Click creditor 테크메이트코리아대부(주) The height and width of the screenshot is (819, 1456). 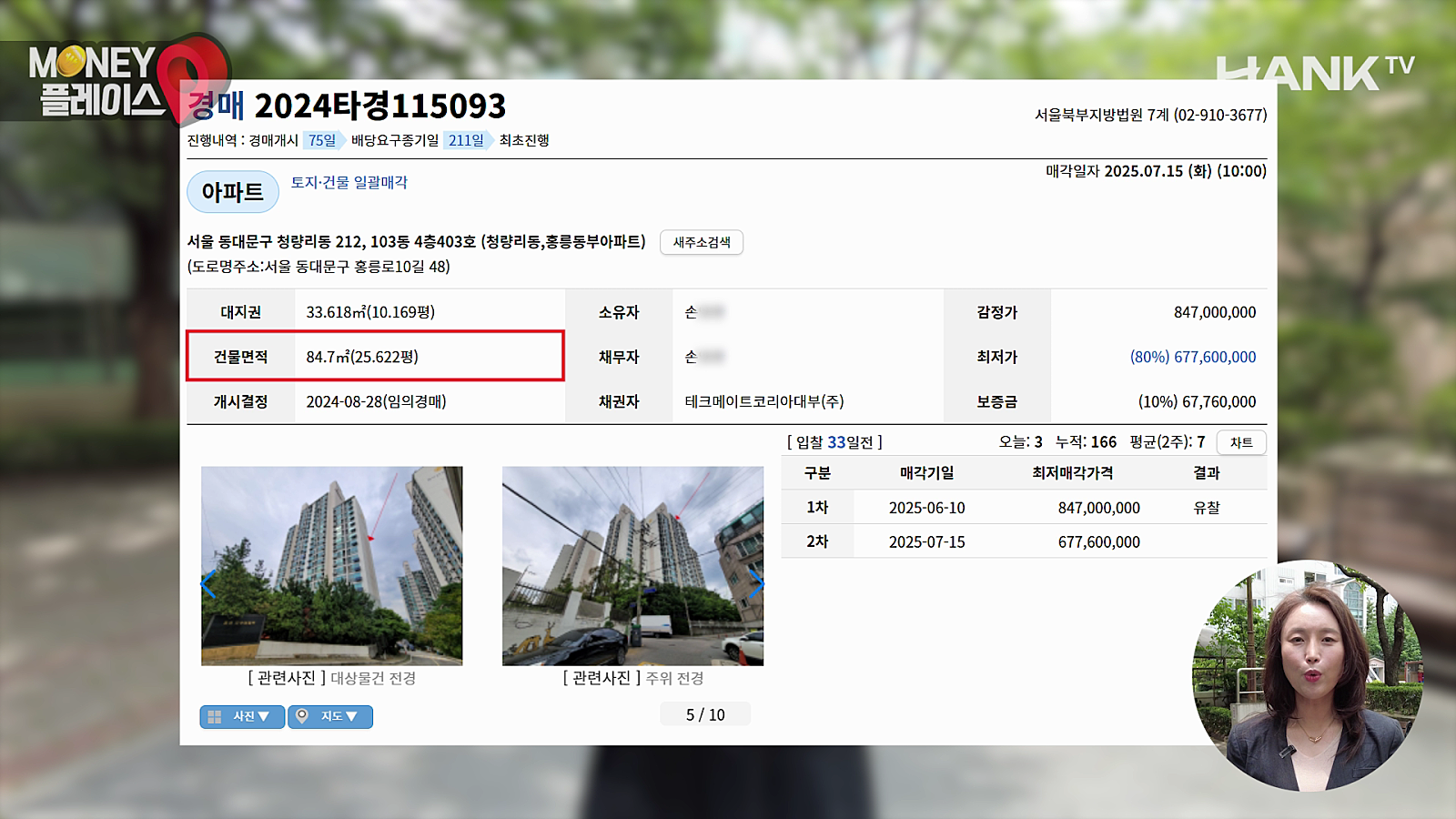pyautogui.click(x=764, y=401)
